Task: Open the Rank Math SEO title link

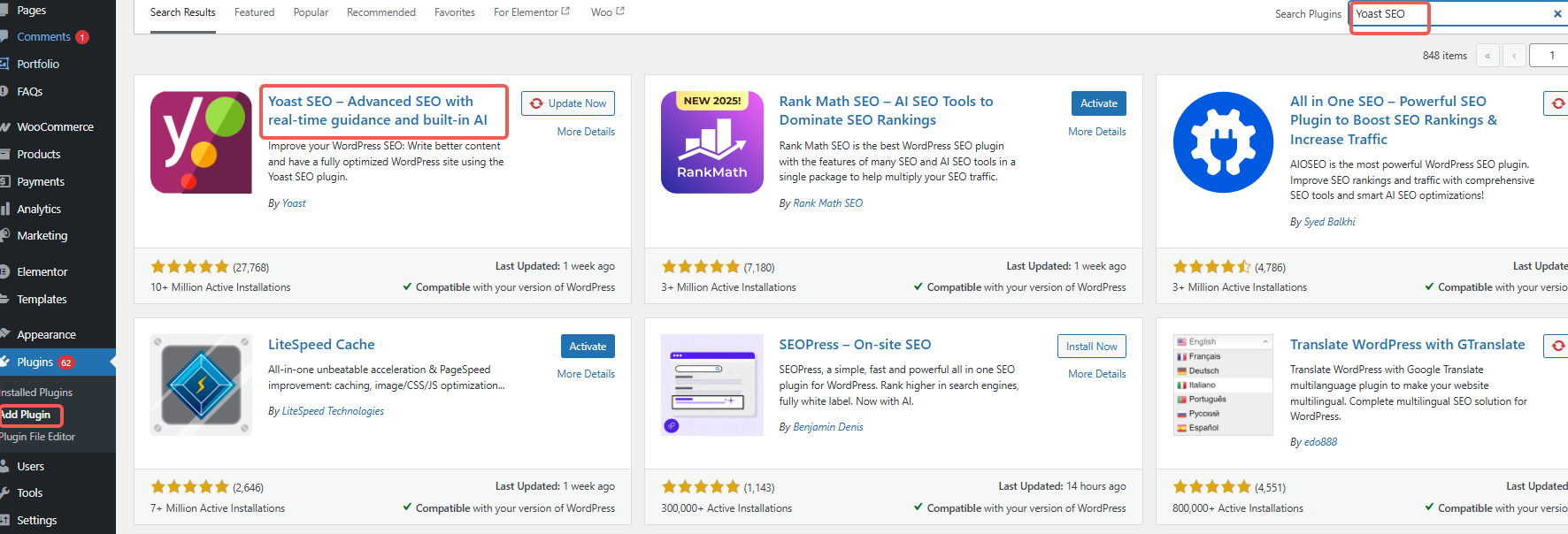Action: pyautogui.click(x=886, y=111)
